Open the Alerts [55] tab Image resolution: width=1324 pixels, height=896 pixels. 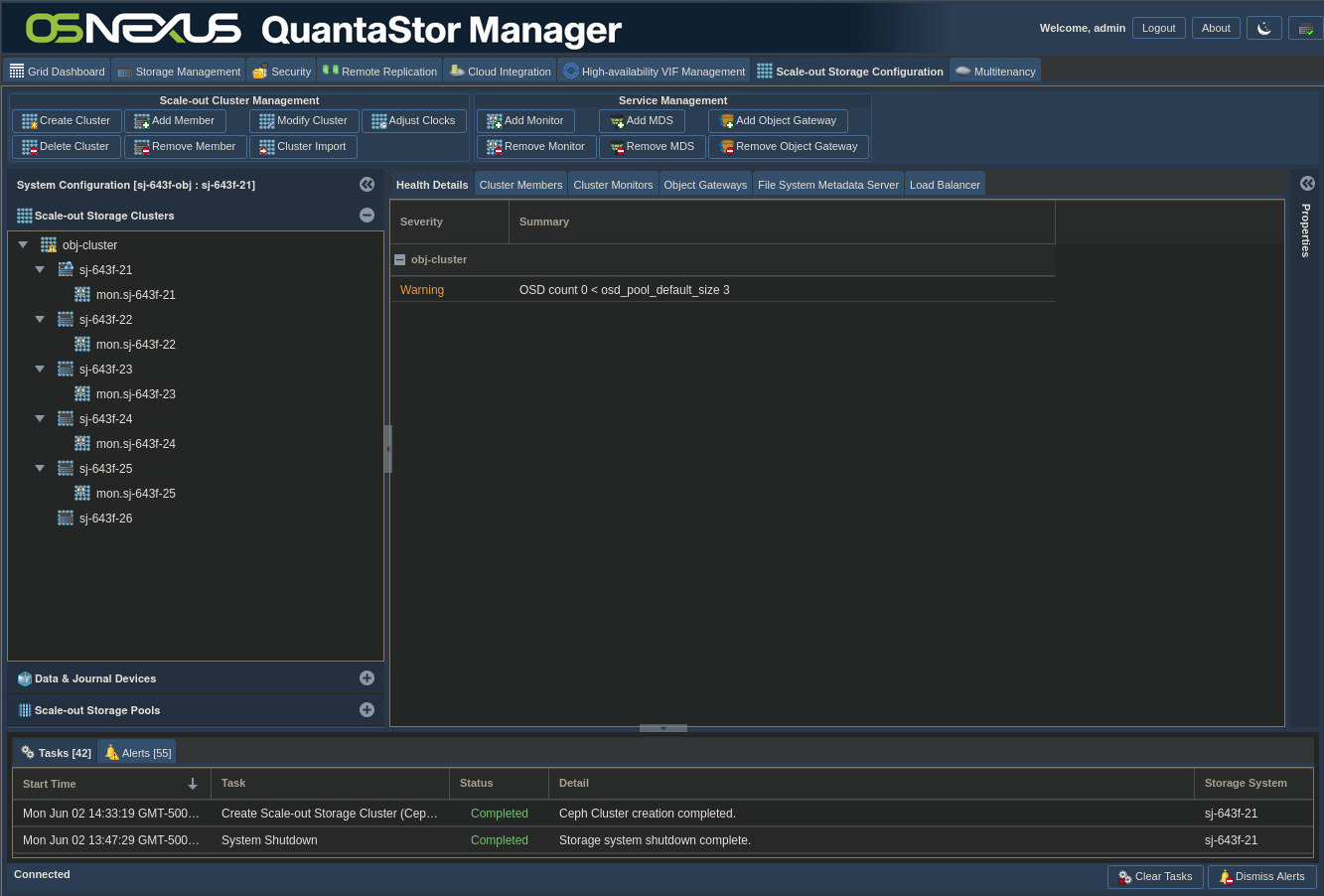[x=137, y=753]
